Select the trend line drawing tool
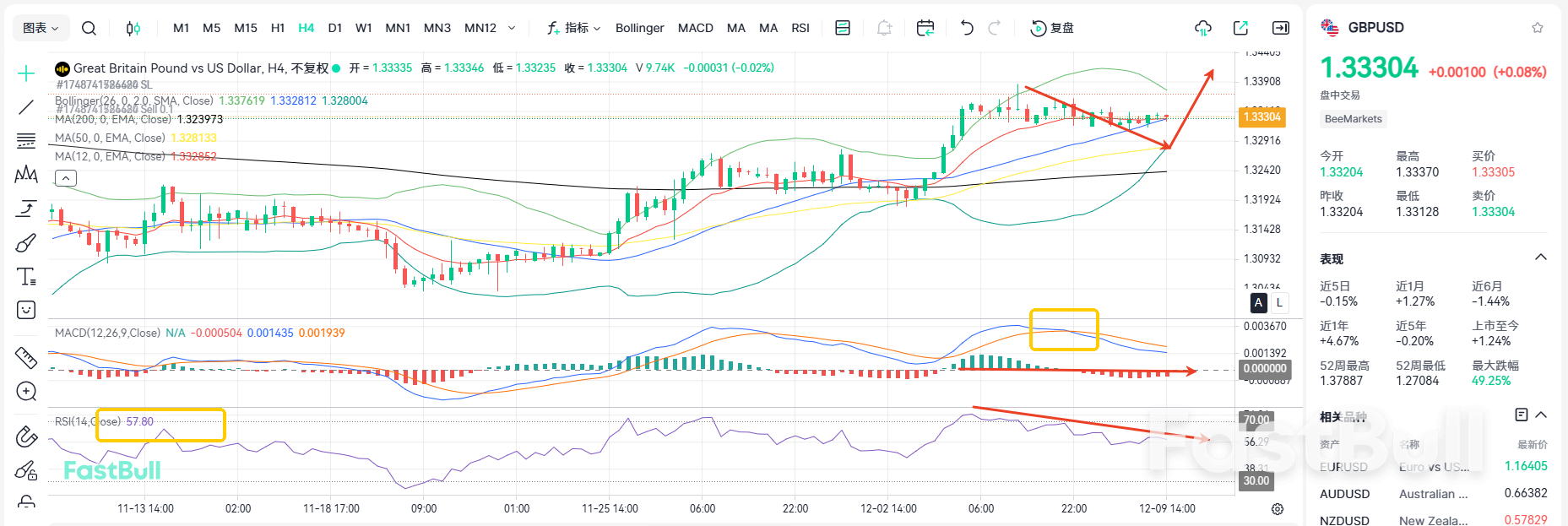The width and height of the screenshot is (1568, 526). pyautogui.click(x=26, y=107)
